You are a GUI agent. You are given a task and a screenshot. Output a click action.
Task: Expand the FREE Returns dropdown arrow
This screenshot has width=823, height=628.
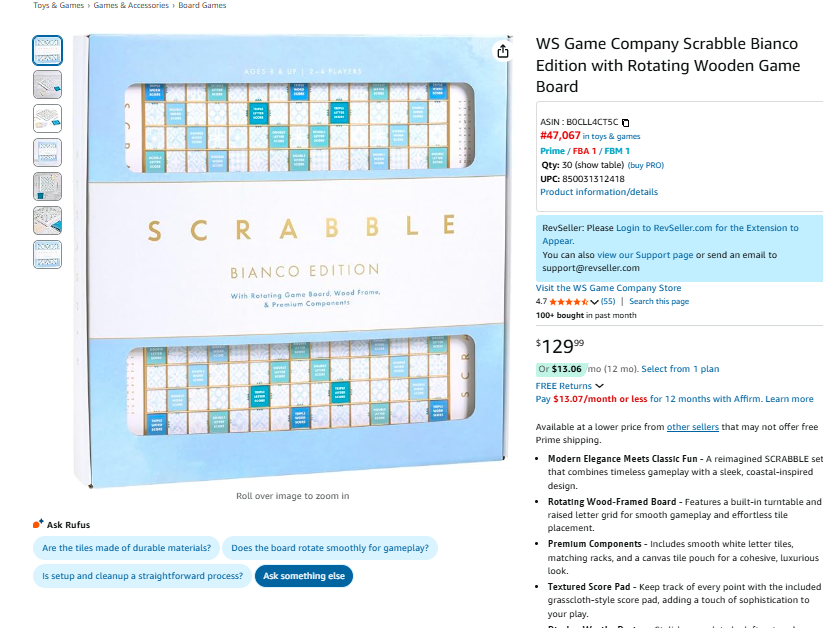pos(600,386)
